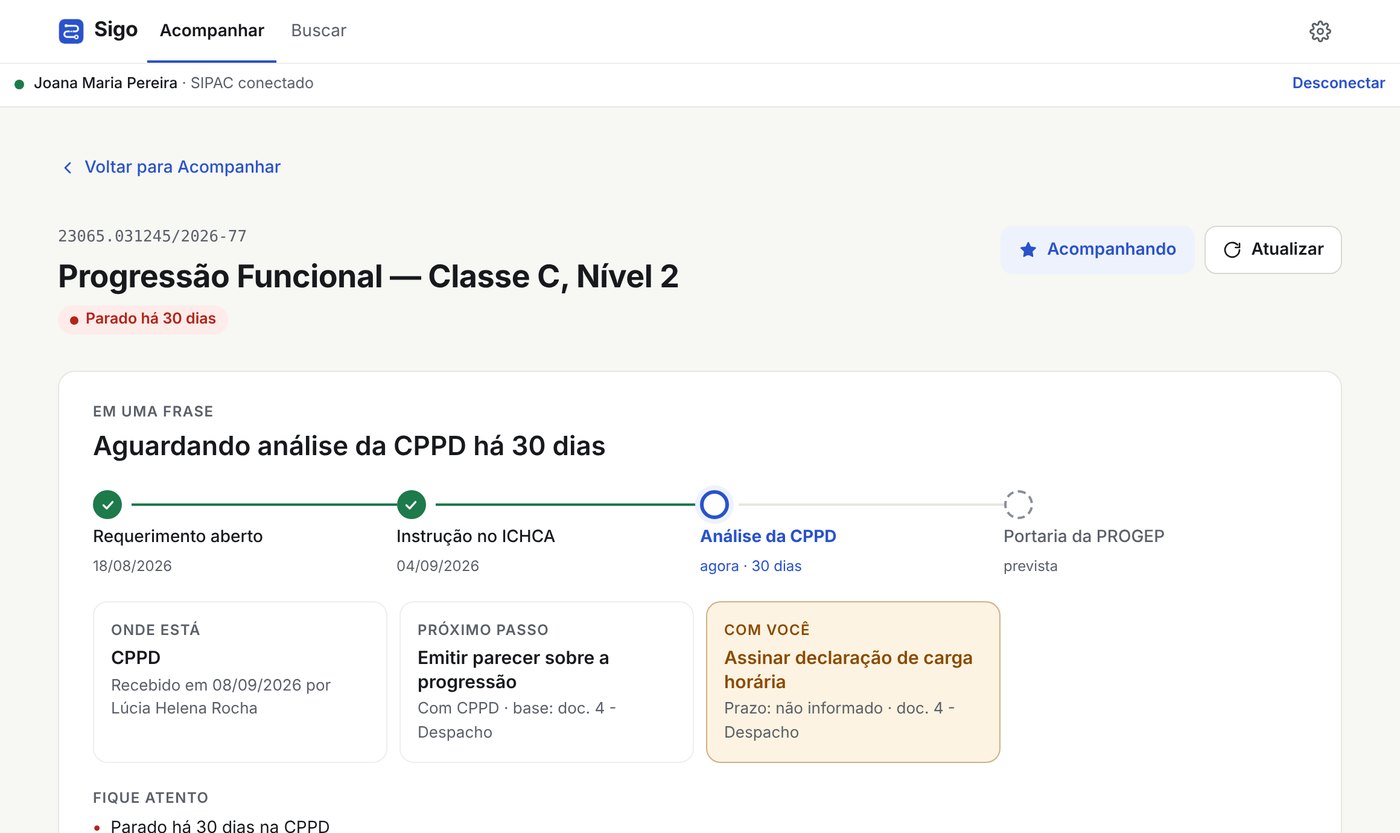1400x833 pixels.
Task: Click the Joana Maria Pereira user name
Action: coord(105,83)
